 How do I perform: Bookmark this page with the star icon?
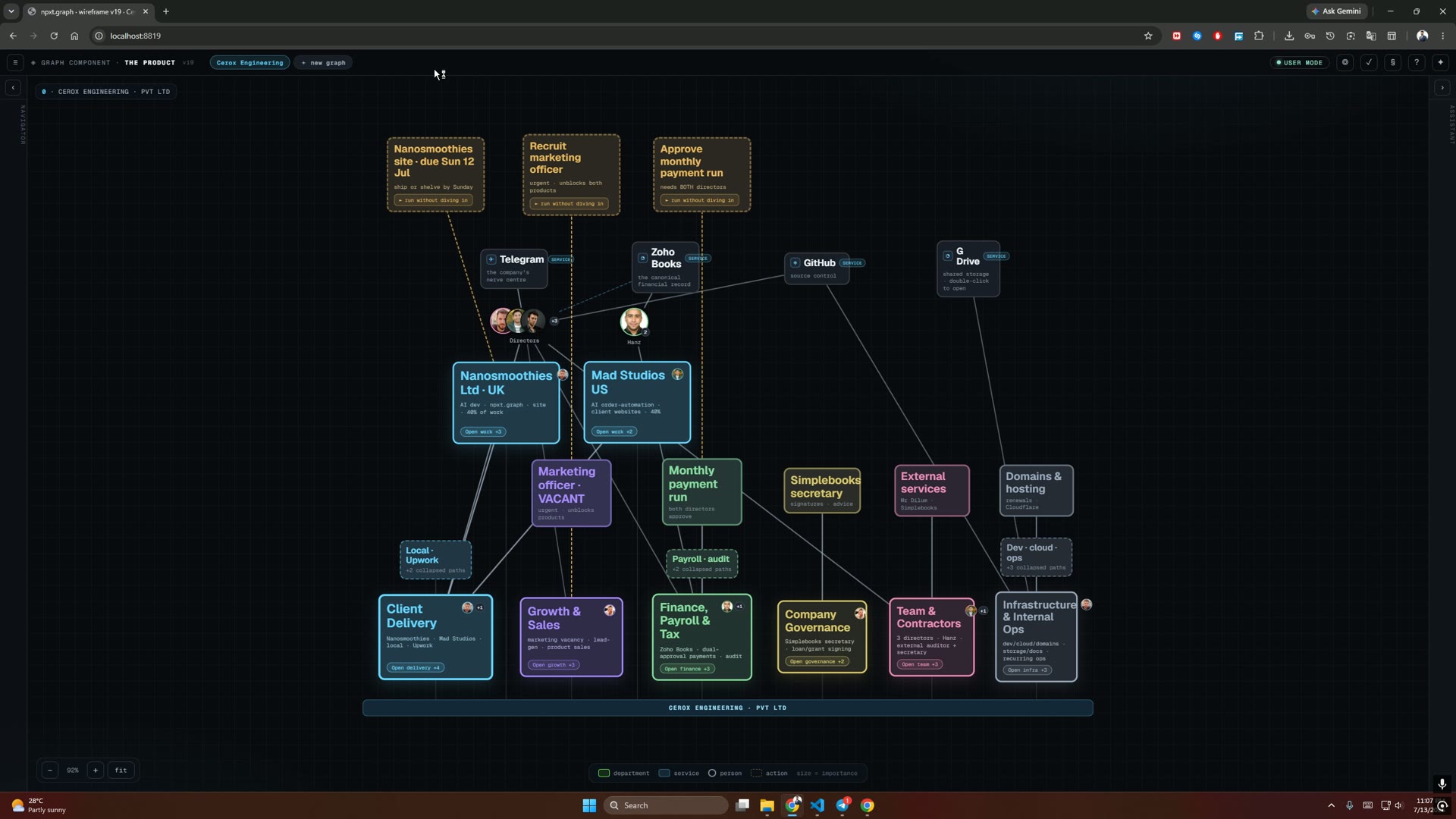pyautogui.click(x=1148, y=36)
